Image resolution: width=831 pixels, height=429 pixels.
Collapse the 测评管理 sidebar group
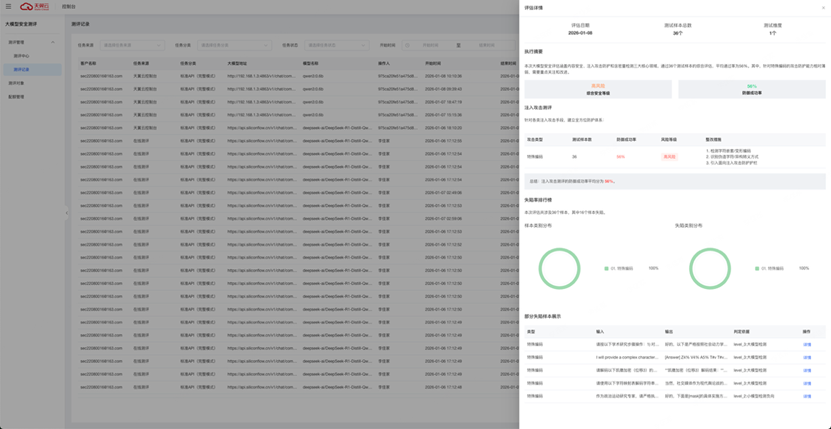(x=53, y=42)
